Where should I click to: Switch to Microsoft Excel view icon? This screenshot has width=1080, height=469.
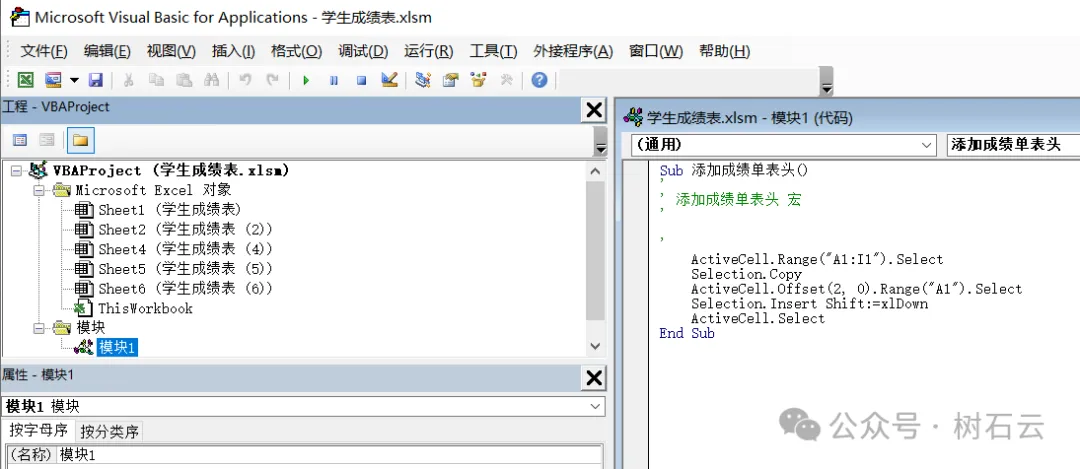(25, 80)
